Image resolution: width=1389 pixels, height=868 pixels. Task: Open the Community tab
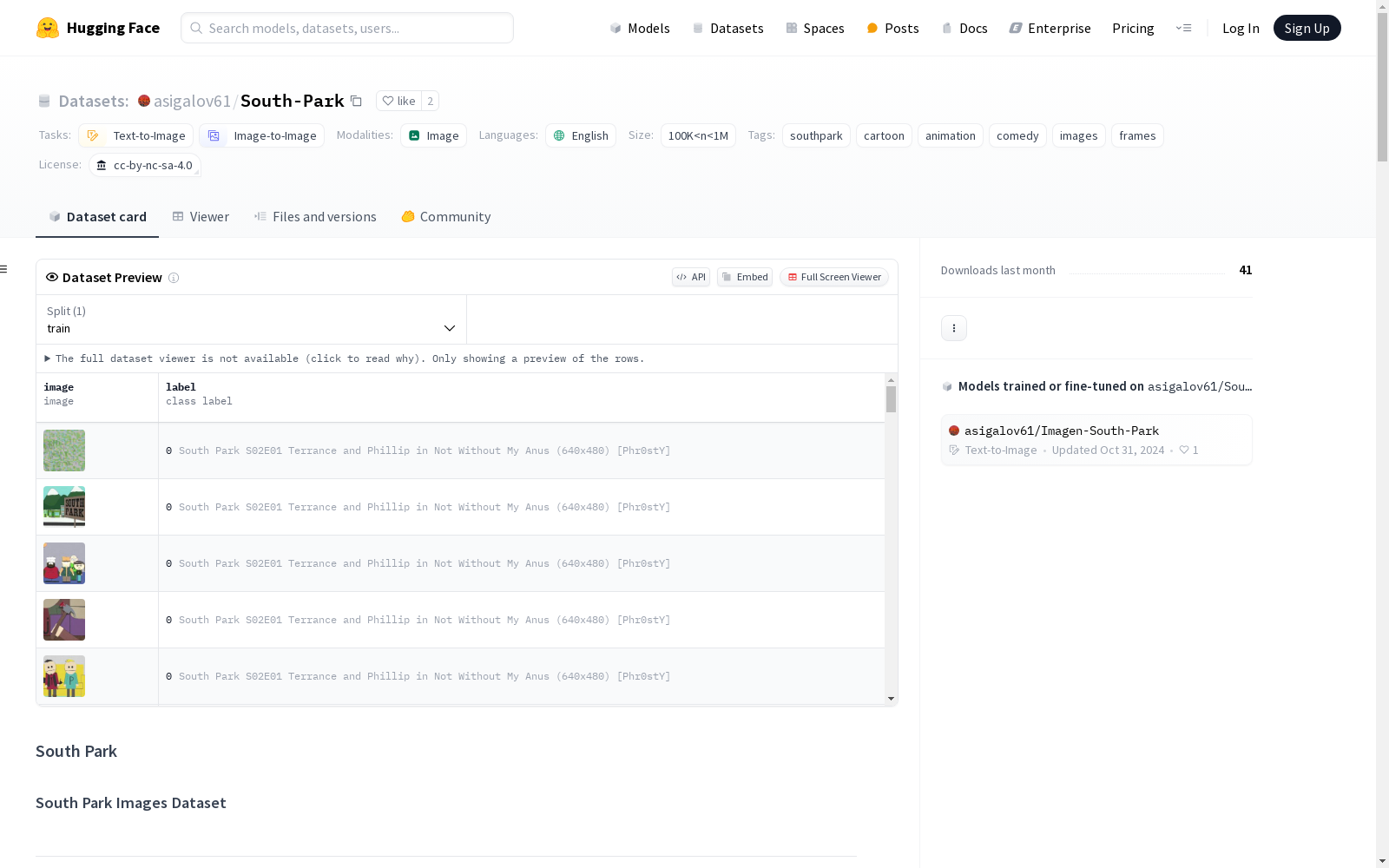tap(446, 217)
